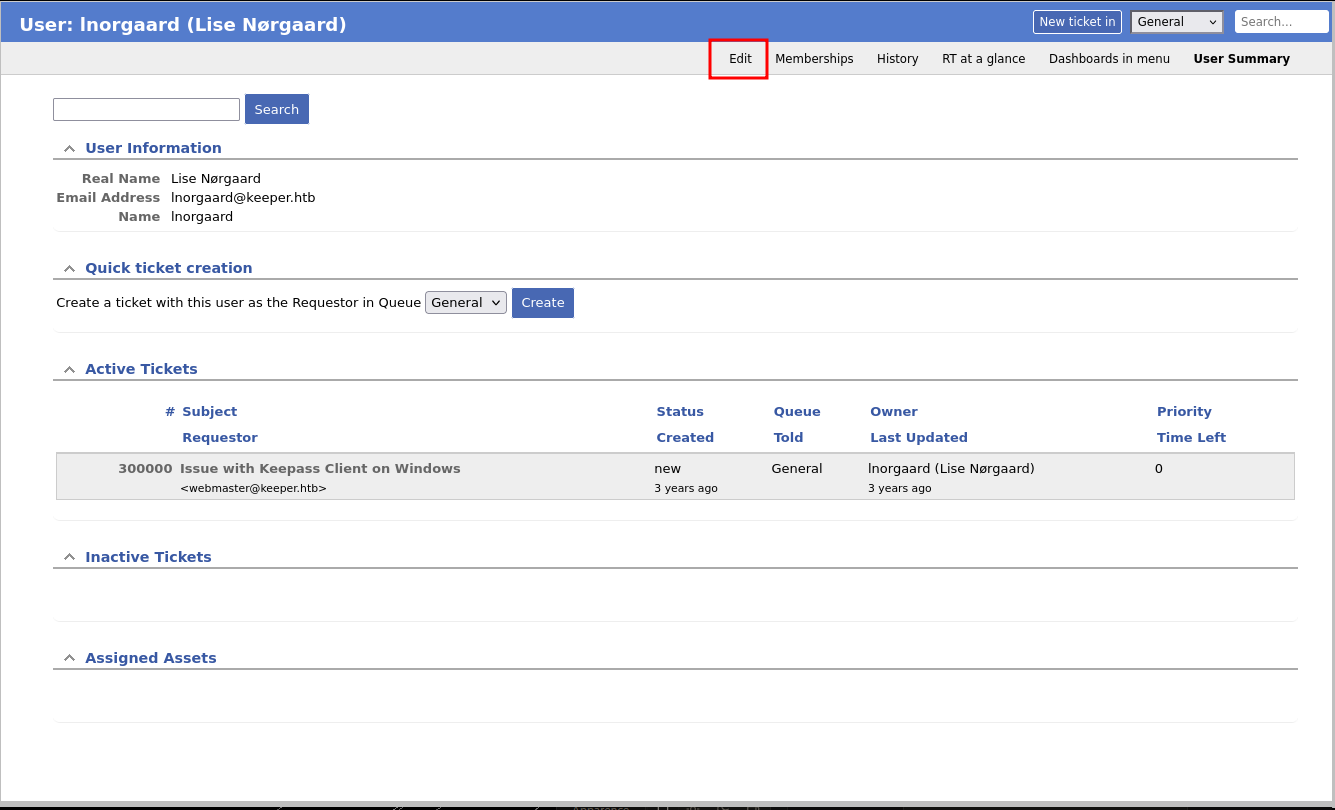Click the Inactive Tickets heading link
Screen dimensions: 1335x810
click(x=148, y=557)
